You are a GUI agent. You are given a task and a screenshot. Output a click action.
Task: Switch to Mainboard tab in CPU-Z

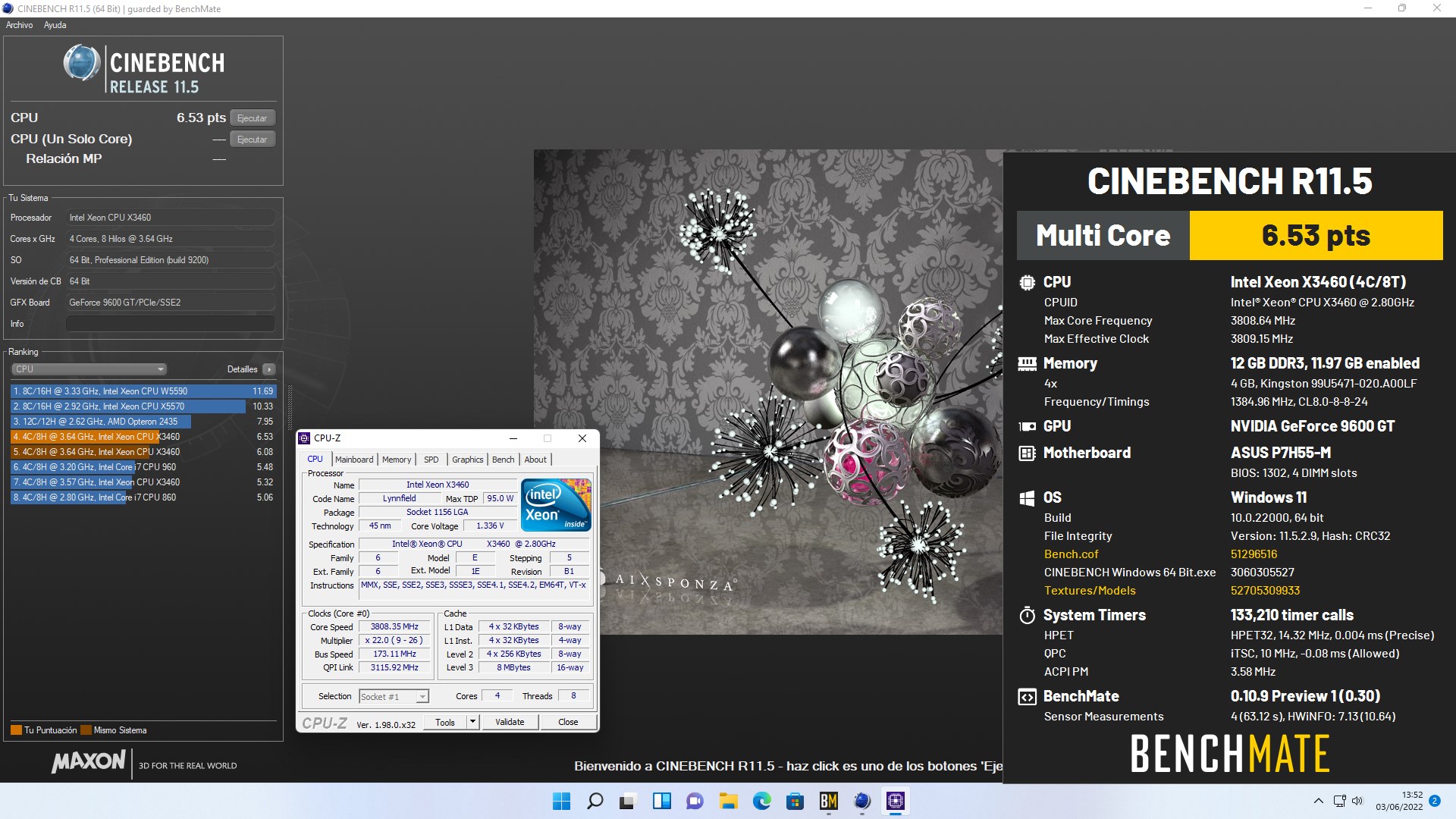point(354,460)
